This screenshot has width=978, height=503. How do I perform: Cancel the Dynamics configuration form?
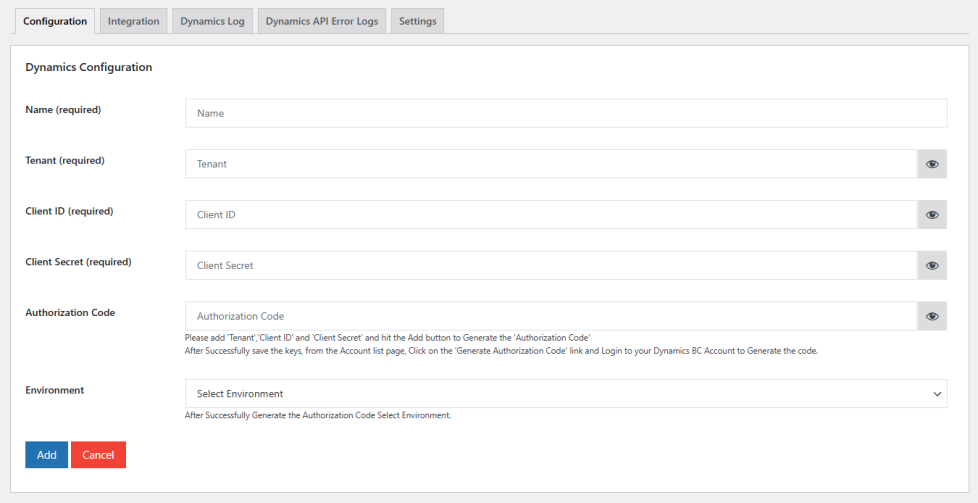pyautogui.click(x=98, y=455)
